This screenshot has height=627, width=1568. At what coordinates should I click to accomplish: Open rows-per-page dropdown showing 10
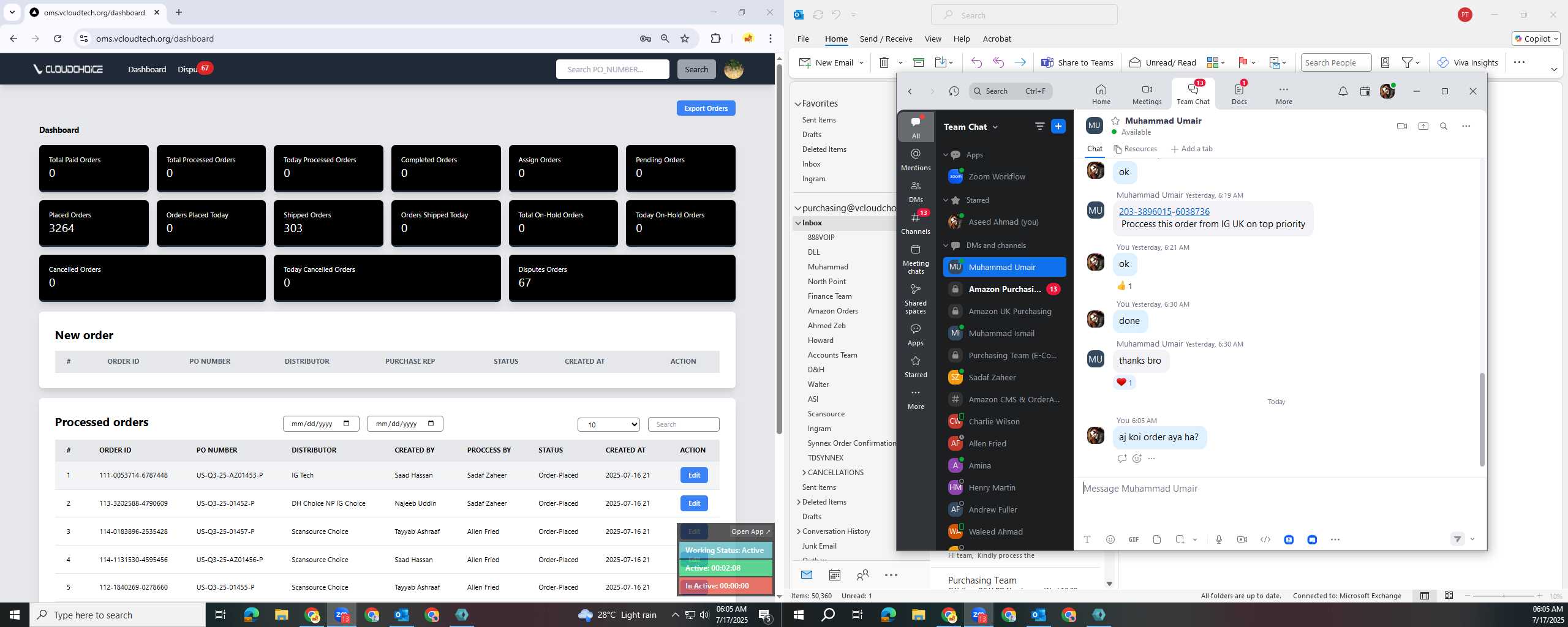608,424
